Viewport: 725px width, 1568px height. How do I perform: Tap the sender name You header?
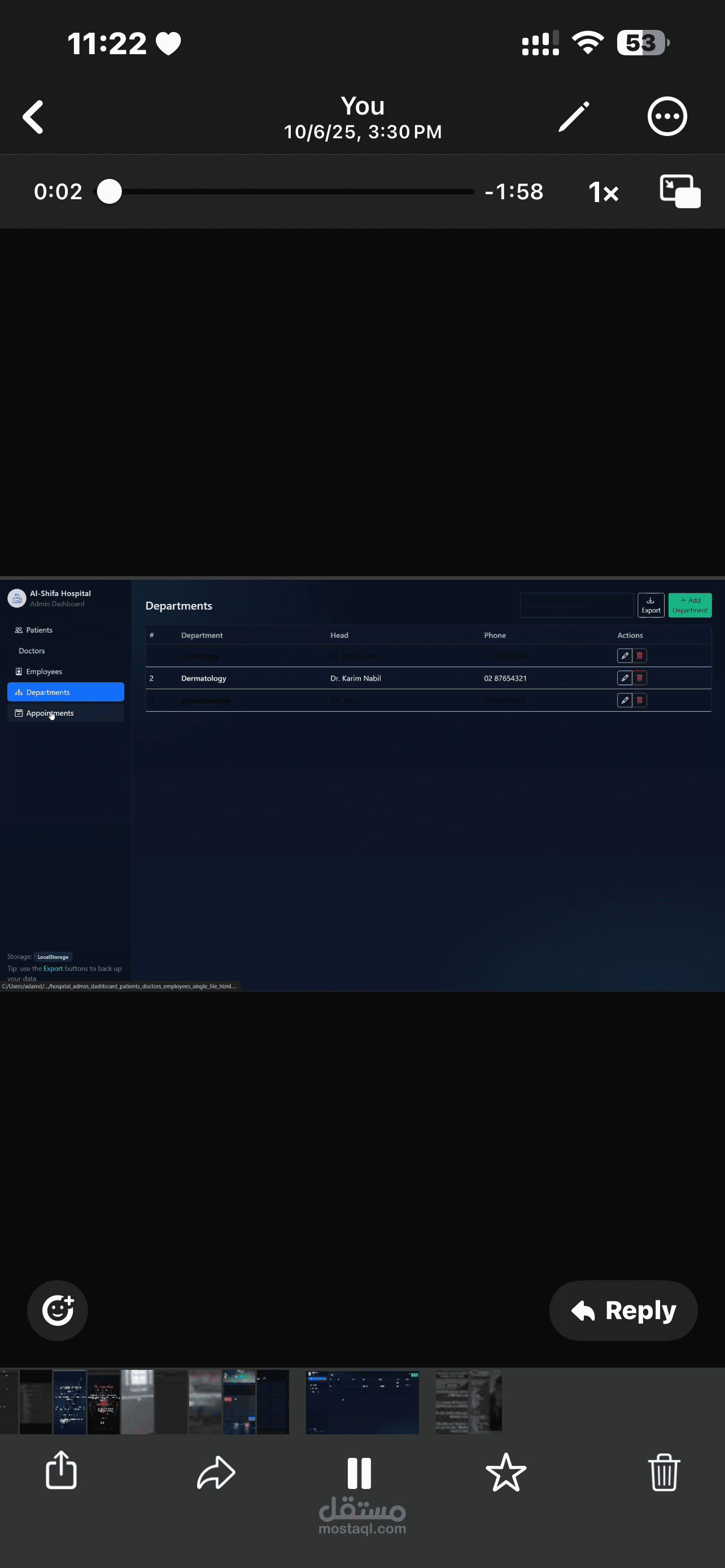point(363,106)
